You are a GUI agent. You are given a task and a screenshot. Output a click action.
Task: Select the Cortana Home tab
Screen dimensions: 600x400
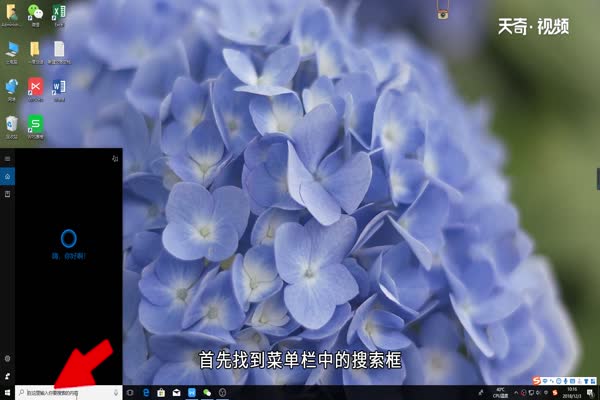pyautogui.click(x=7, y=176)
